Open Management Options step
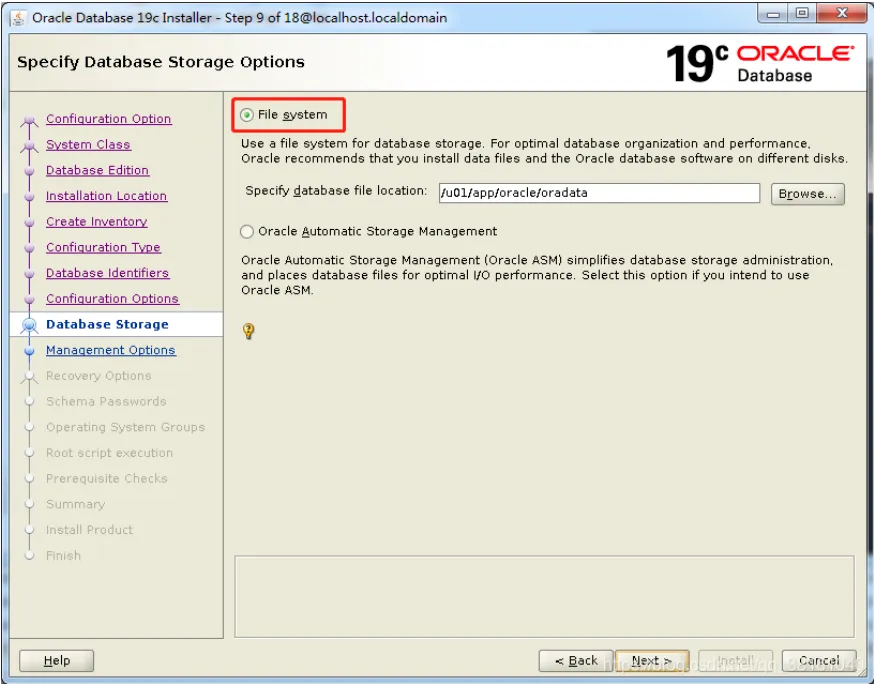874x684 pixels. coord(111,350)
